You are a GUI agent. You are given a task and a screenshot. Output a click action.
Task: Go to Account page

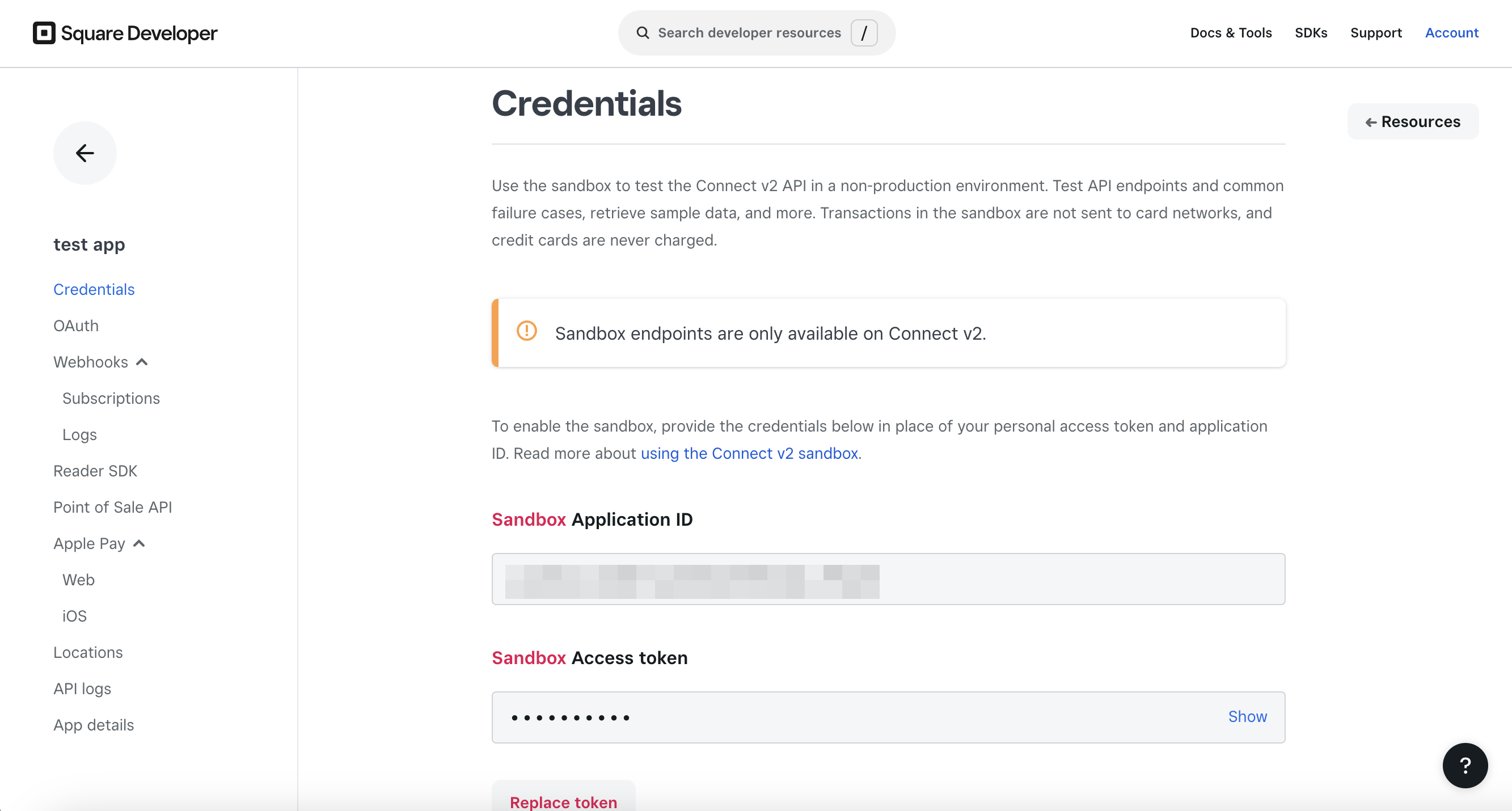click(1451, 33)
